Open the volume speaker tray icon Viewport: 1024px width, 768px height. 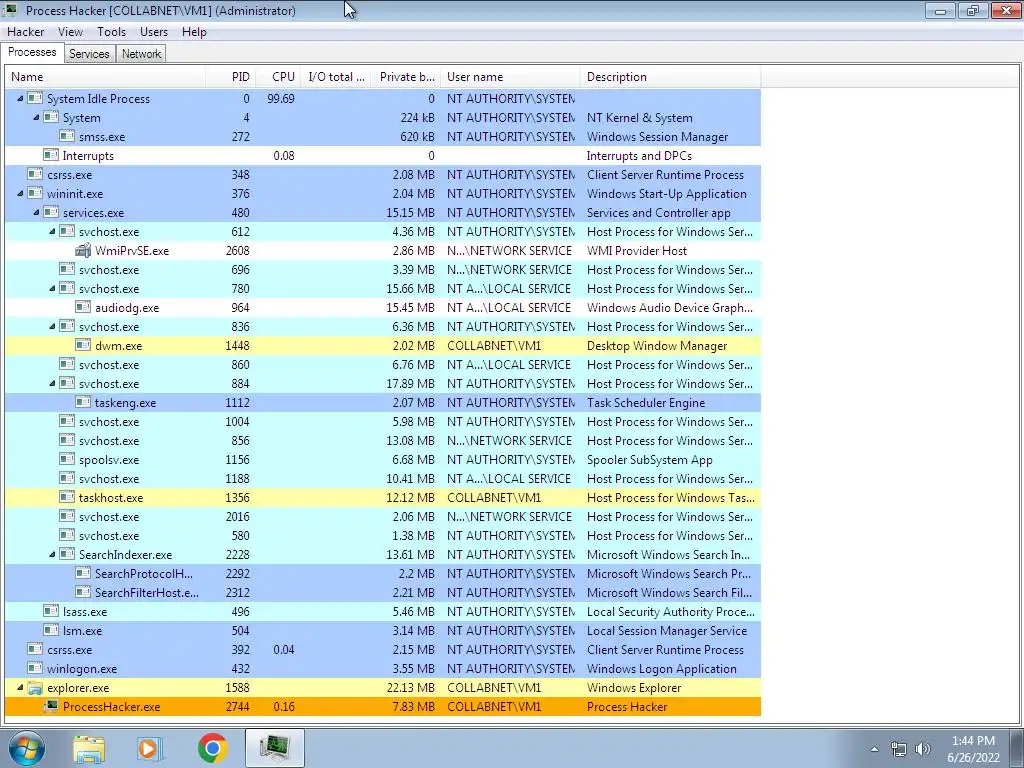[x=923, y=749]
